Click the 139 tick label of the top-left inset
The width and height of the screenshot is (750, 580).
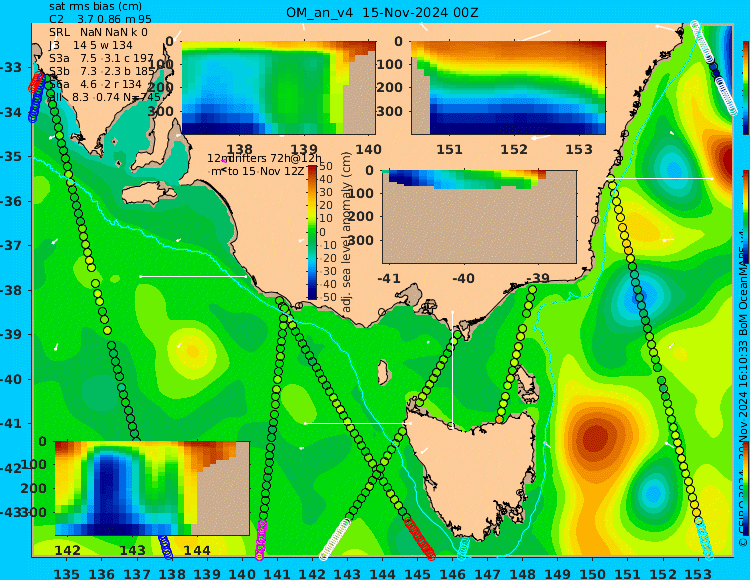[x=304, y=149]
